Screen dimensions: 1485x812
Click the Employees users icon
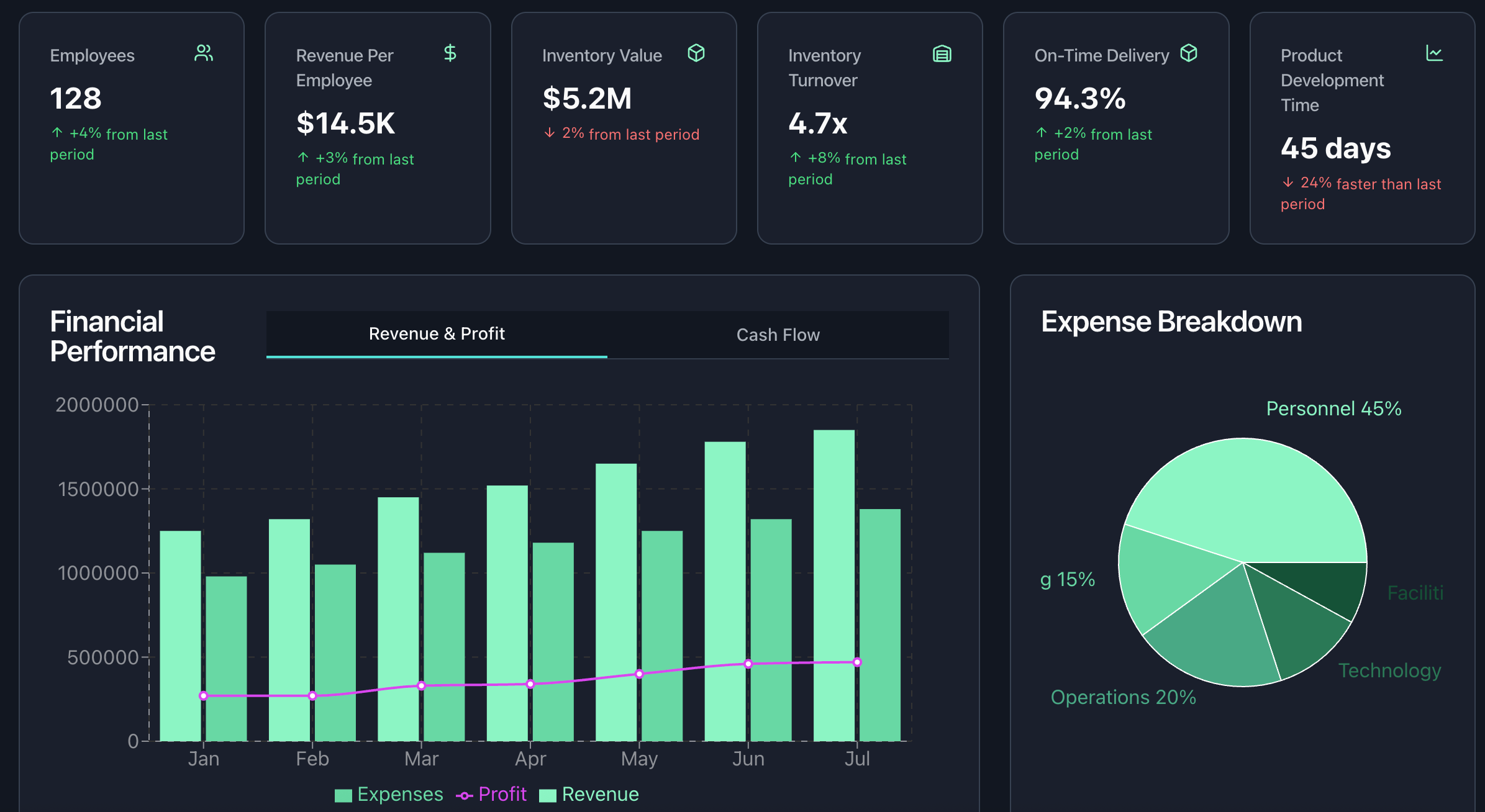click(x=204, y=53)
